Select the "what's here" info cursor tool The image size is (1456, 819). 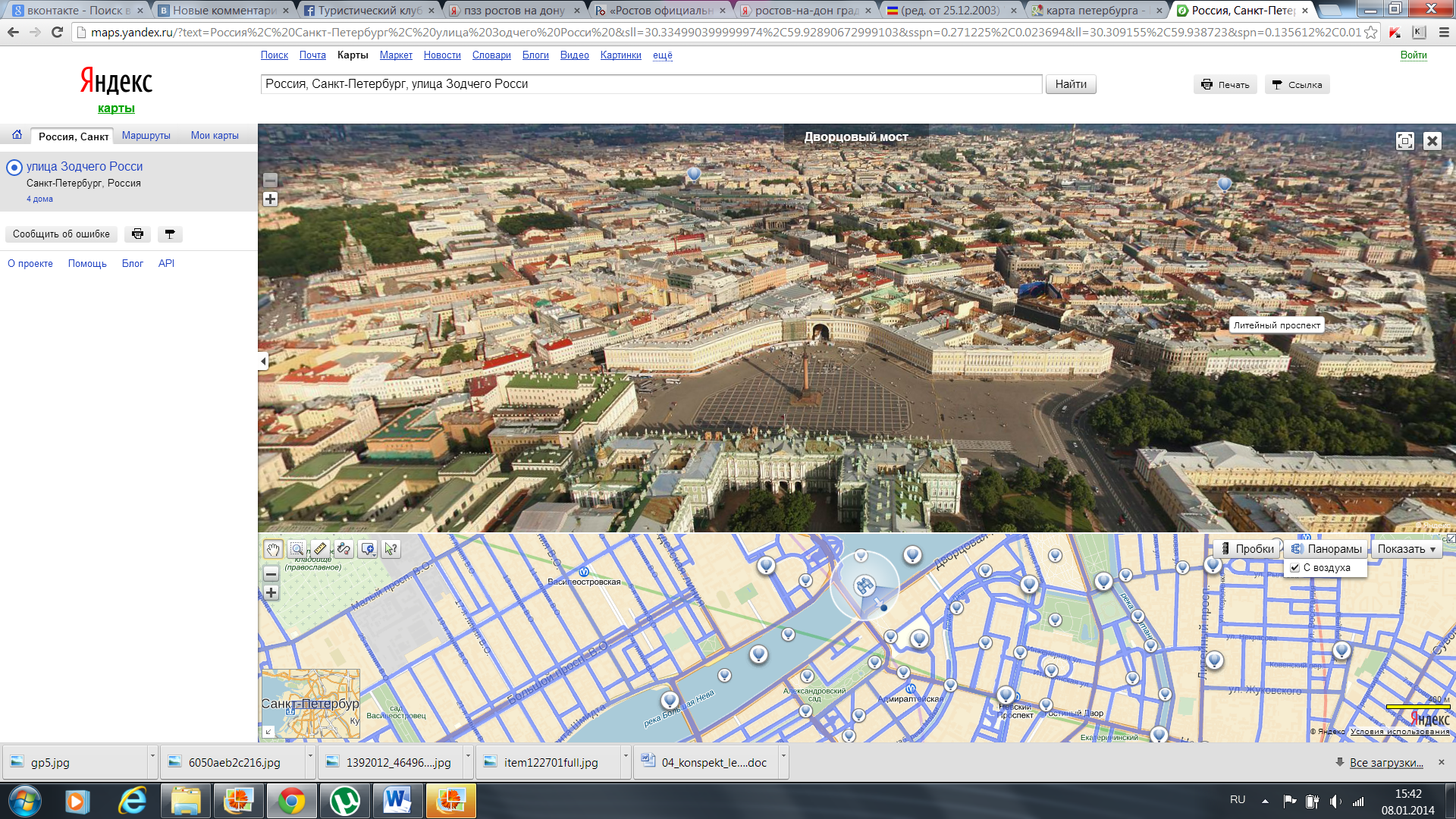click(x=391, y=549)
